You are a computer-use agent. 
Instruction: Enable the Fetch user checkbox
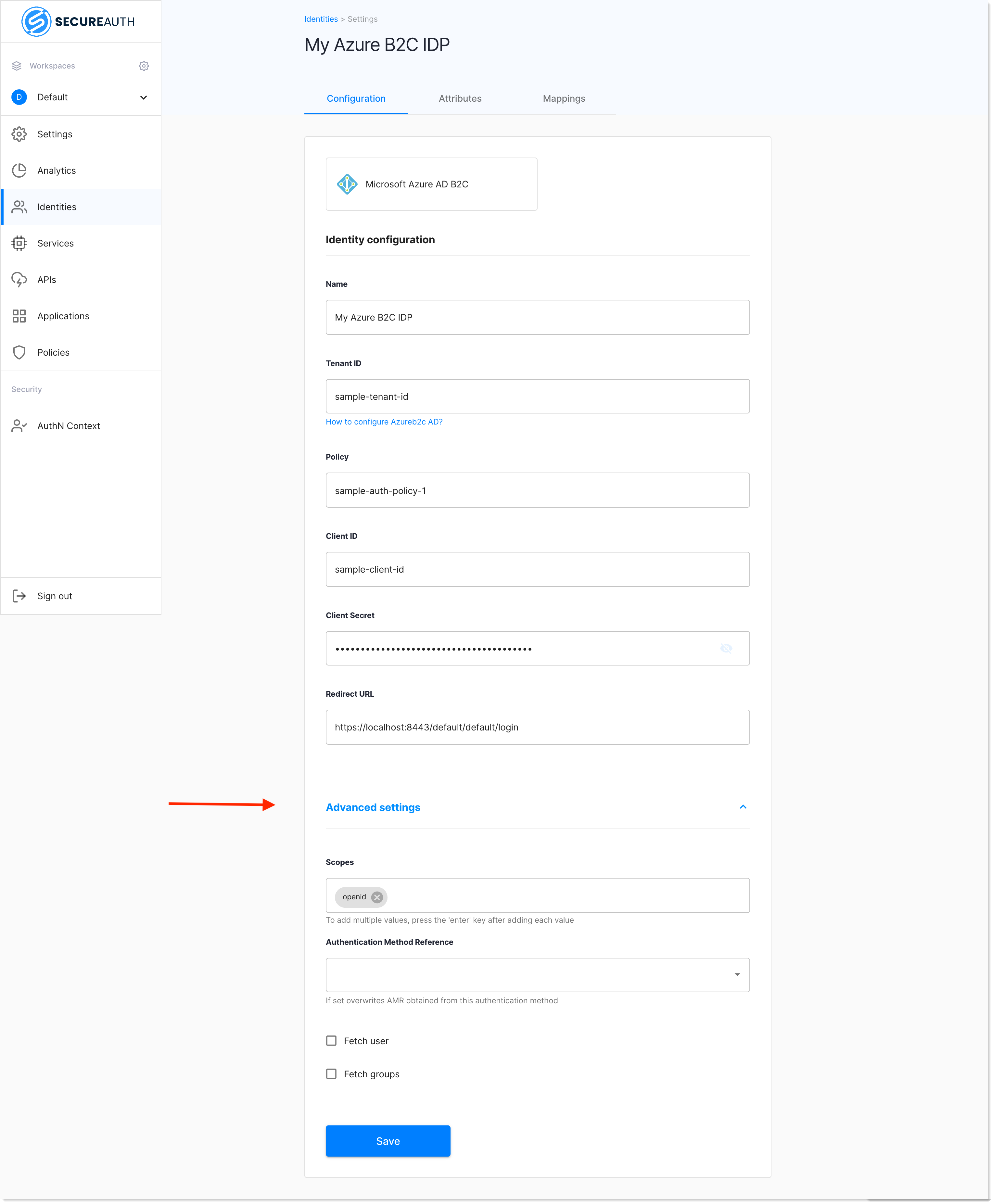[x=331, y=1041]
